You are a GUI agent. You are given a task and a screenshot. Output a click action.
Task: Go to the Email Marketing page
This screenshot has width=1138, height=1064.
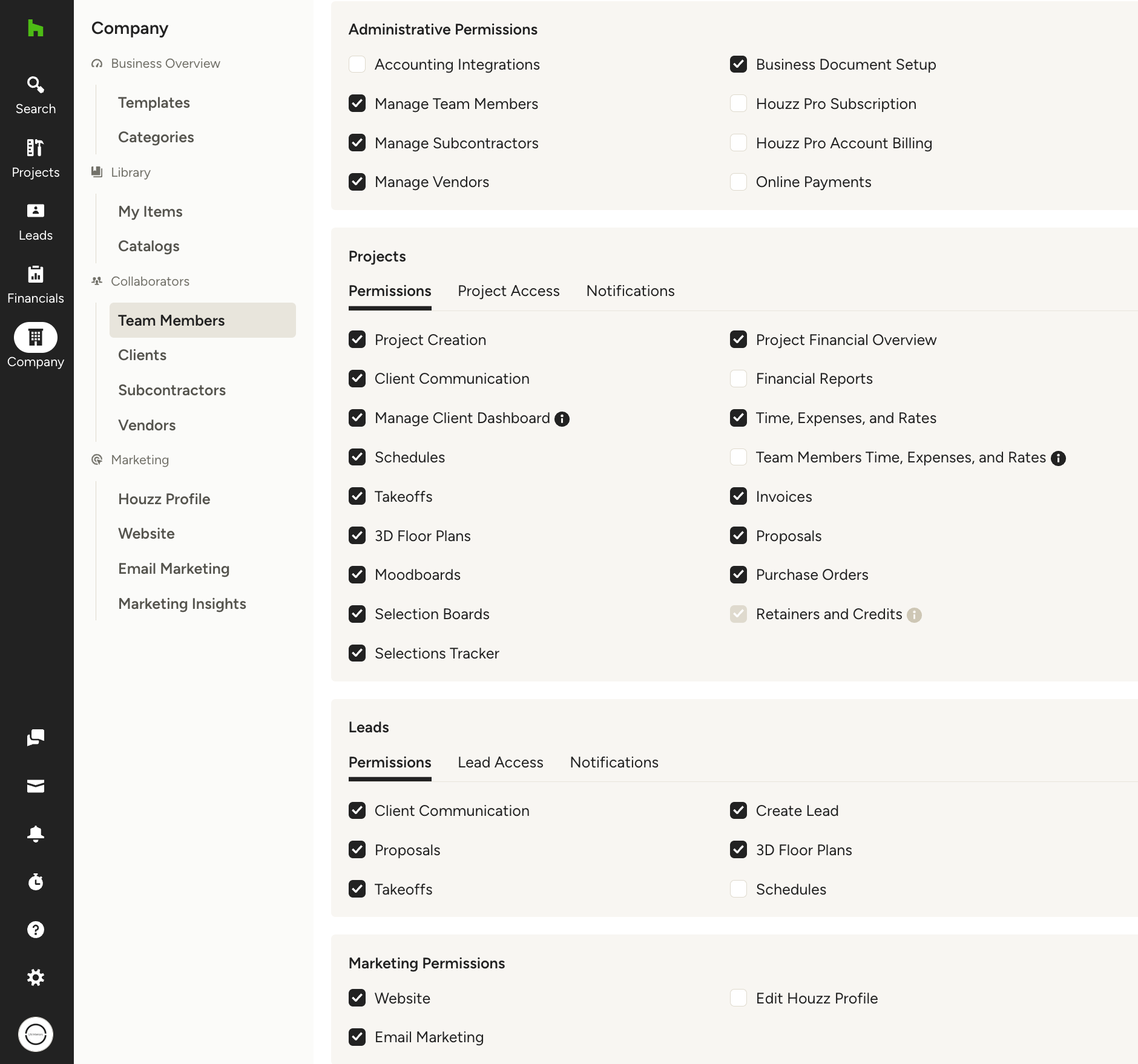pos(174,569)
